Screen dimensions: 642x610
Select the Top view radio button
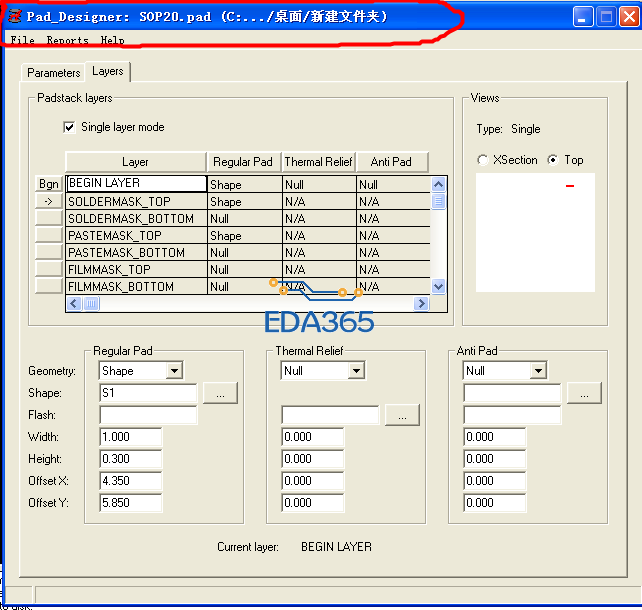tap(553, 160)
